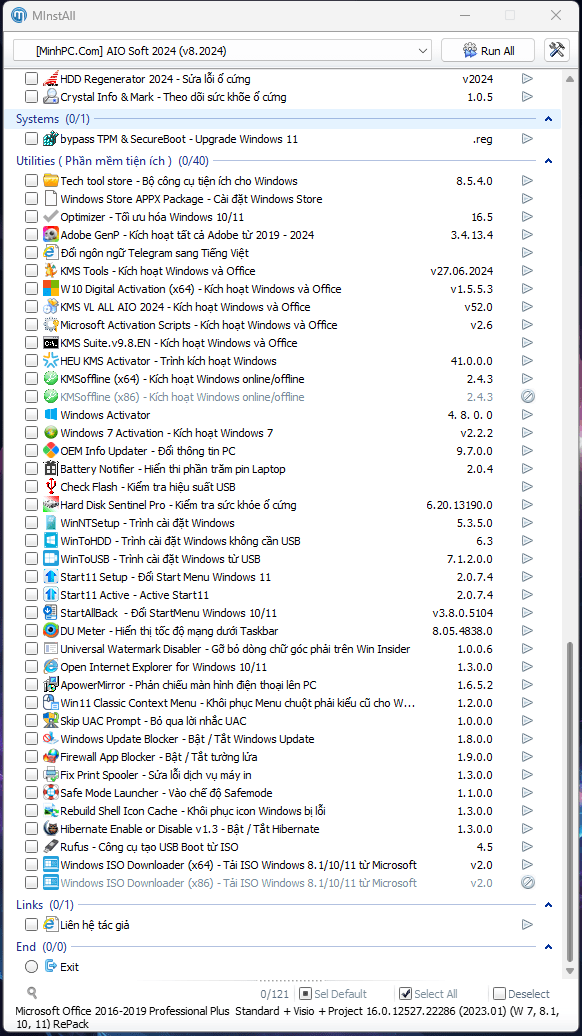Select Windows ISO Downloader (x64) row text
This screenshot has width=582, height=1036.
coord(238,865)
